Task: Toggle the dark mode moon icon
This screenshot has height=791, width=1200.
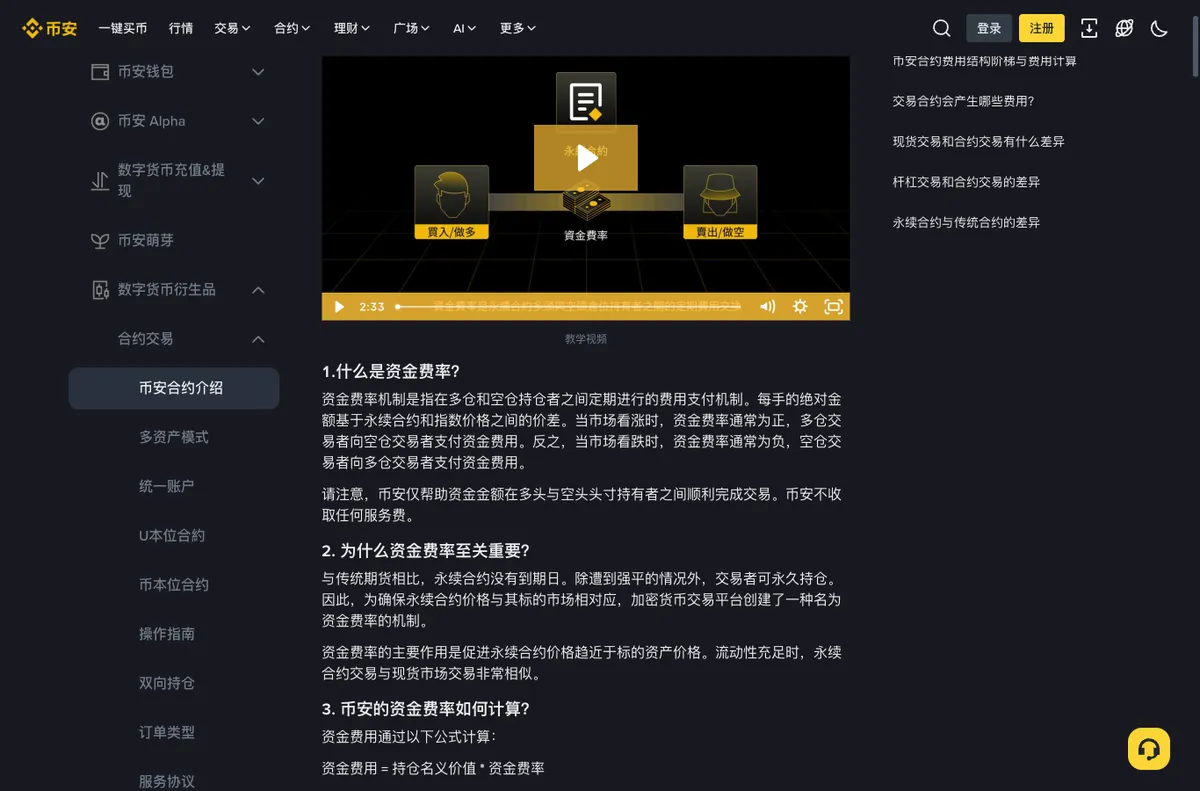Action: 1159,28
